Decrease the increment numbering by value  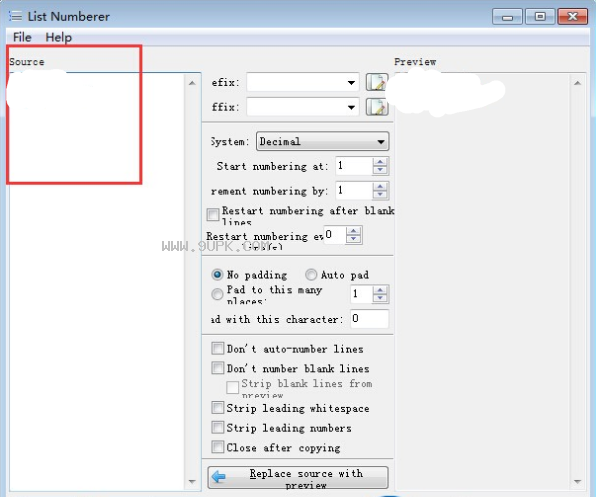pos(380,195)
